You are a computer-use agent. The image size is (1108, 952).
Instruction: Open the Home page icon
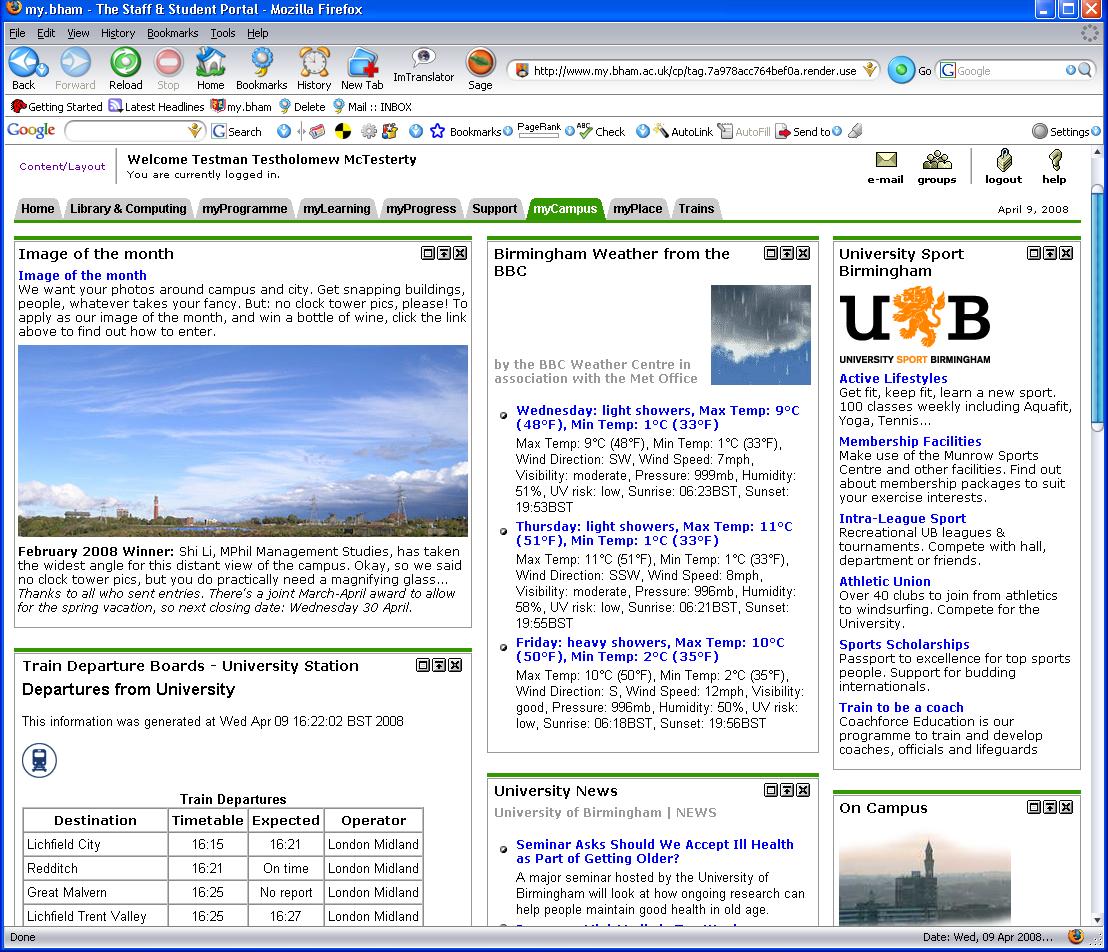[x=210, y=62]
